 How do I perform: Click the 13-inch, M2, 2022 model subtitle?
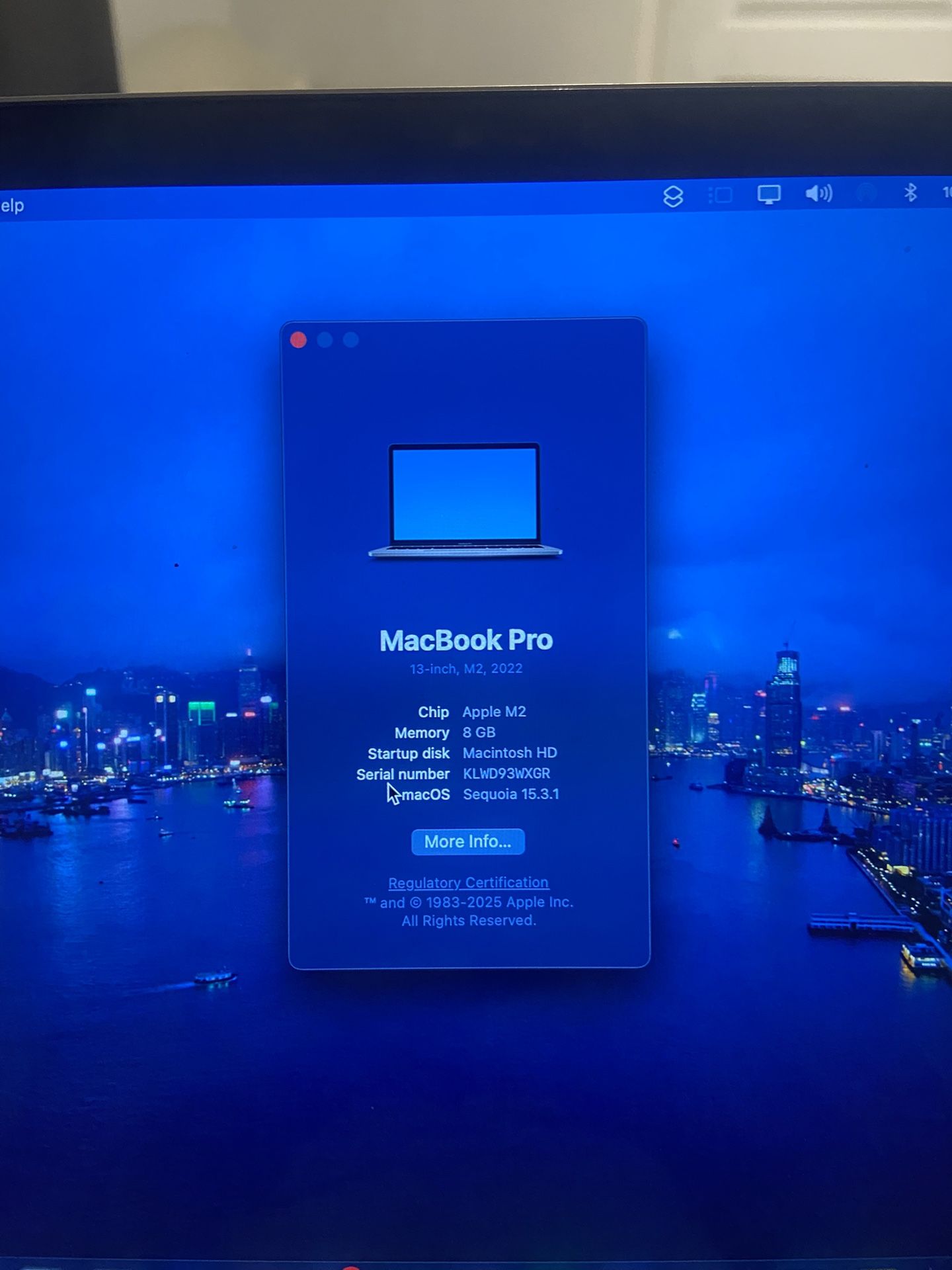(x=466, y=669)
